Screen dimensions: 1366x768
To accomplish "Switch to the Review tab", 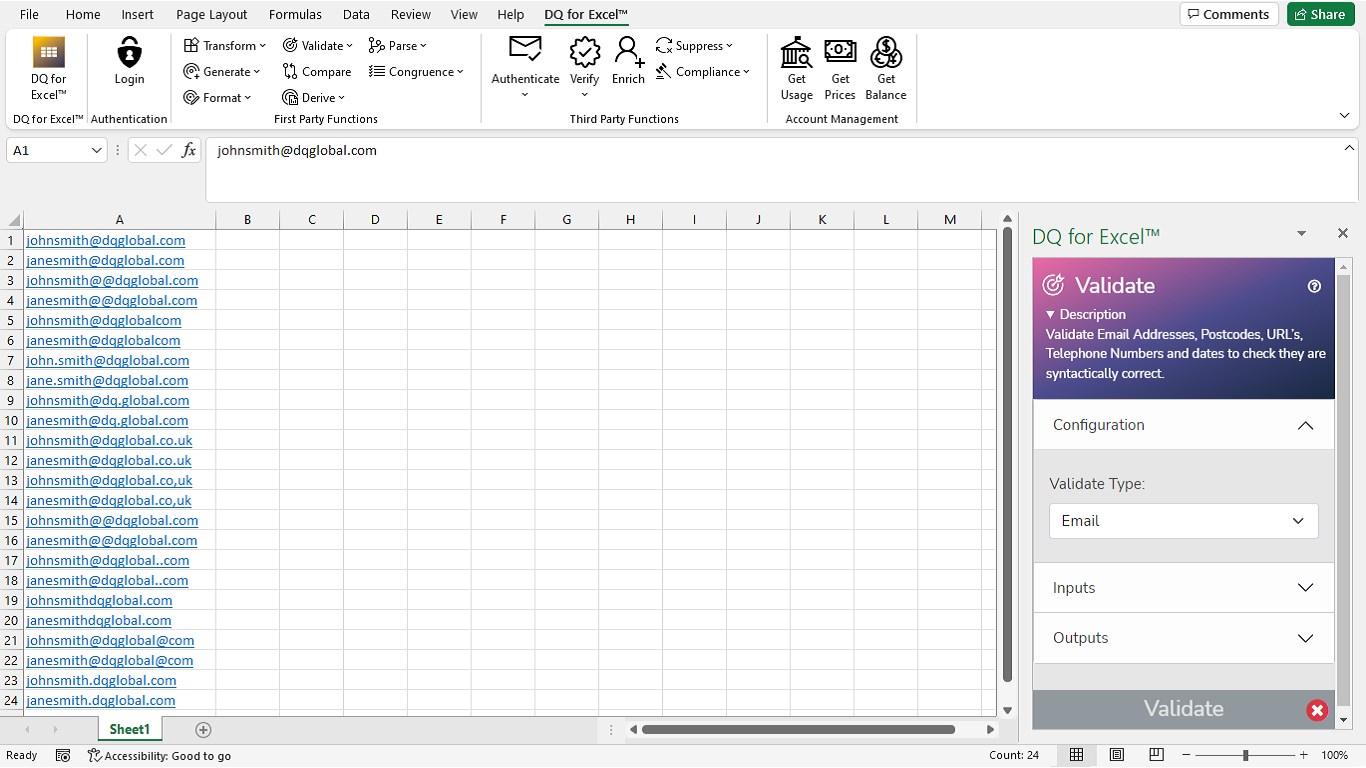I will click(411, 14).
